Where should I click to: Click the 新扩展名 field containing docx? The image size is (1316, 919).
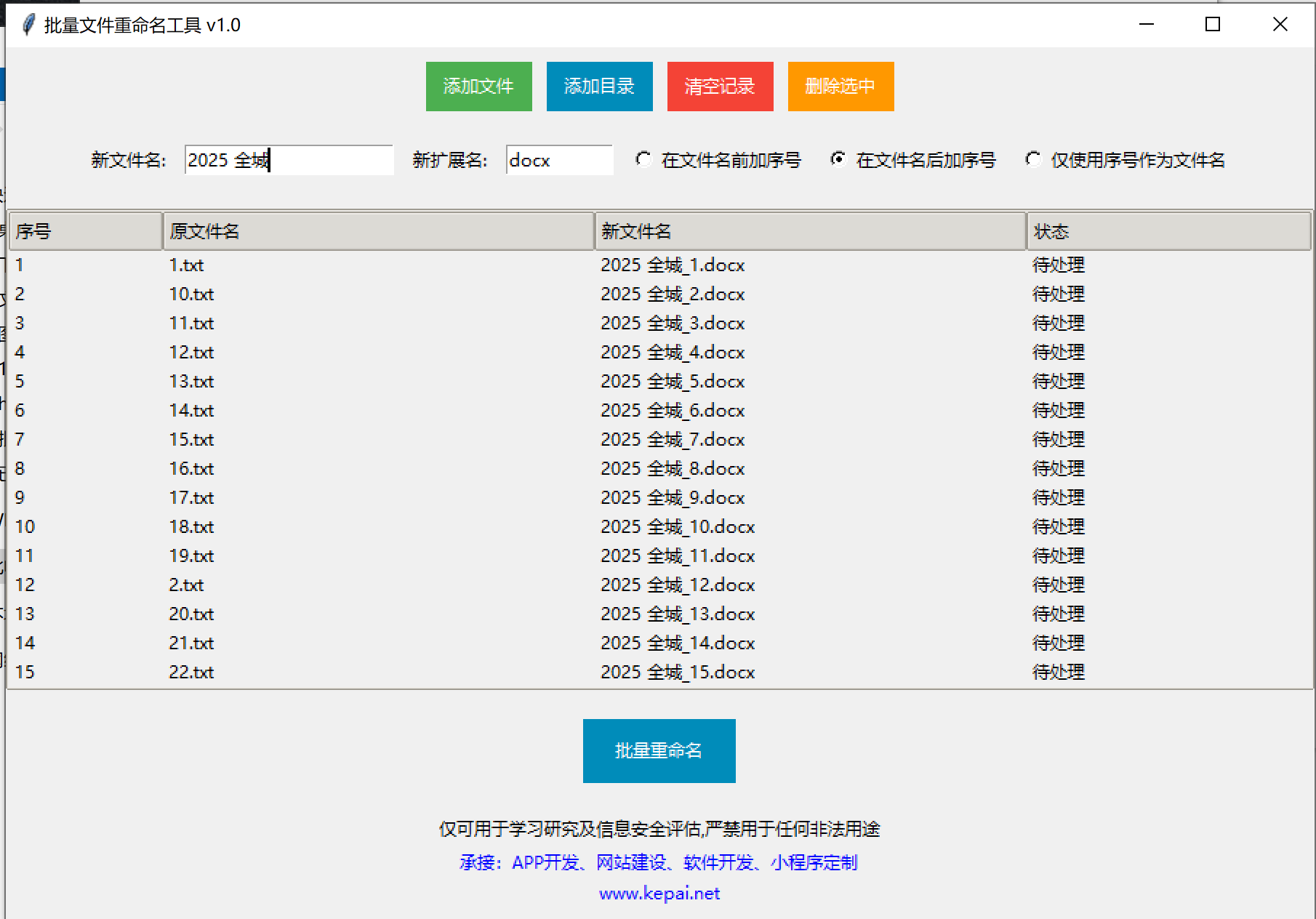[558, 160]
